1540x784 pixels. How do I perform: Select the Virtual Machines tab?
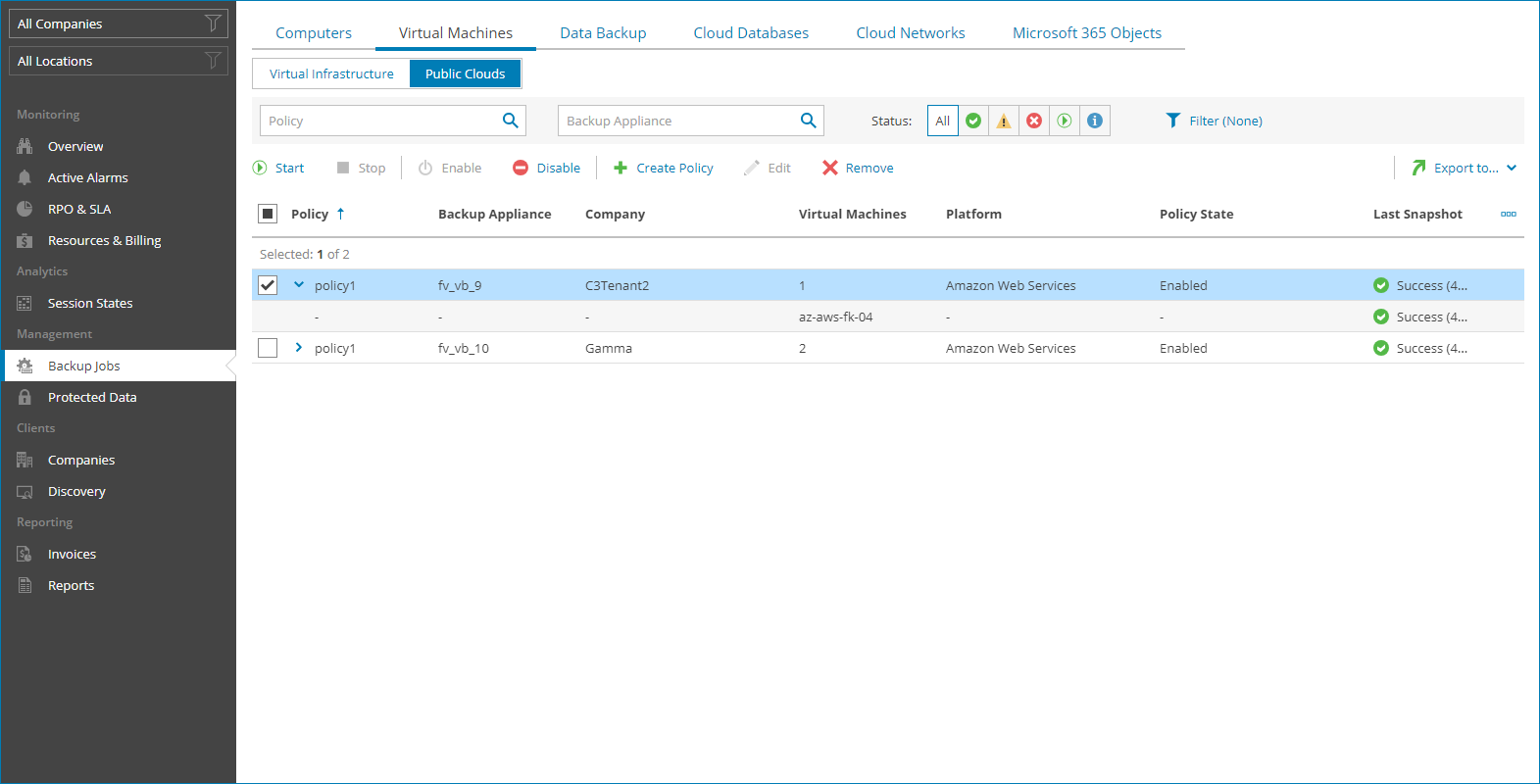(456, 32)
